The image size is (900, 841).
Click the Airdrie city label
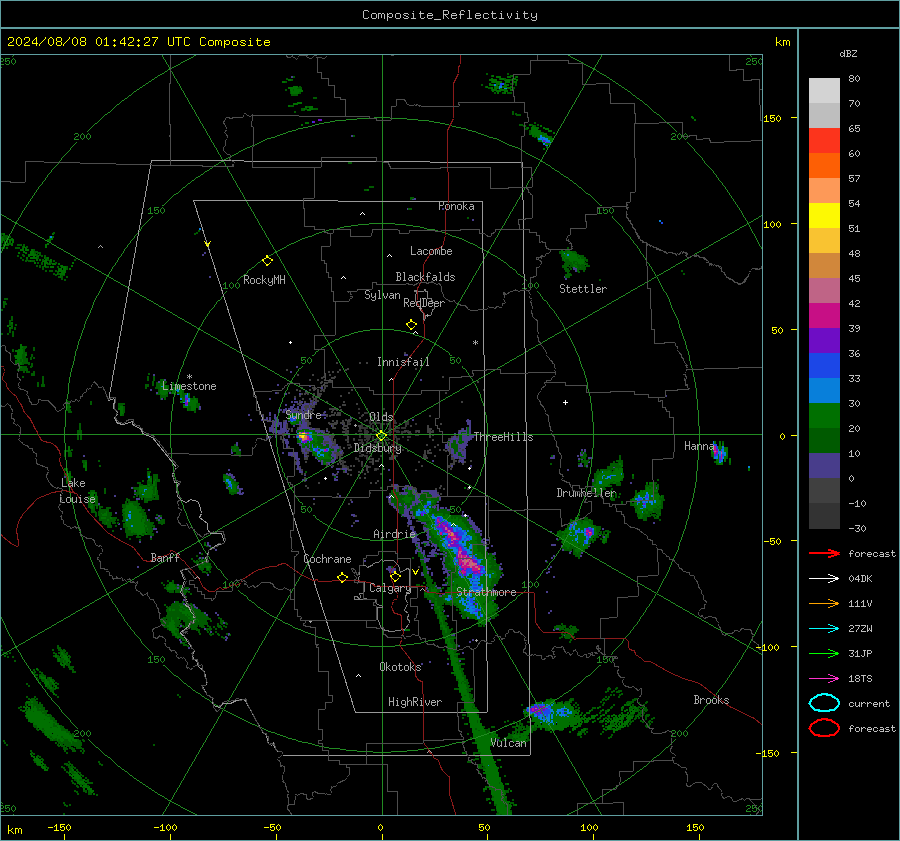[394, 534]
